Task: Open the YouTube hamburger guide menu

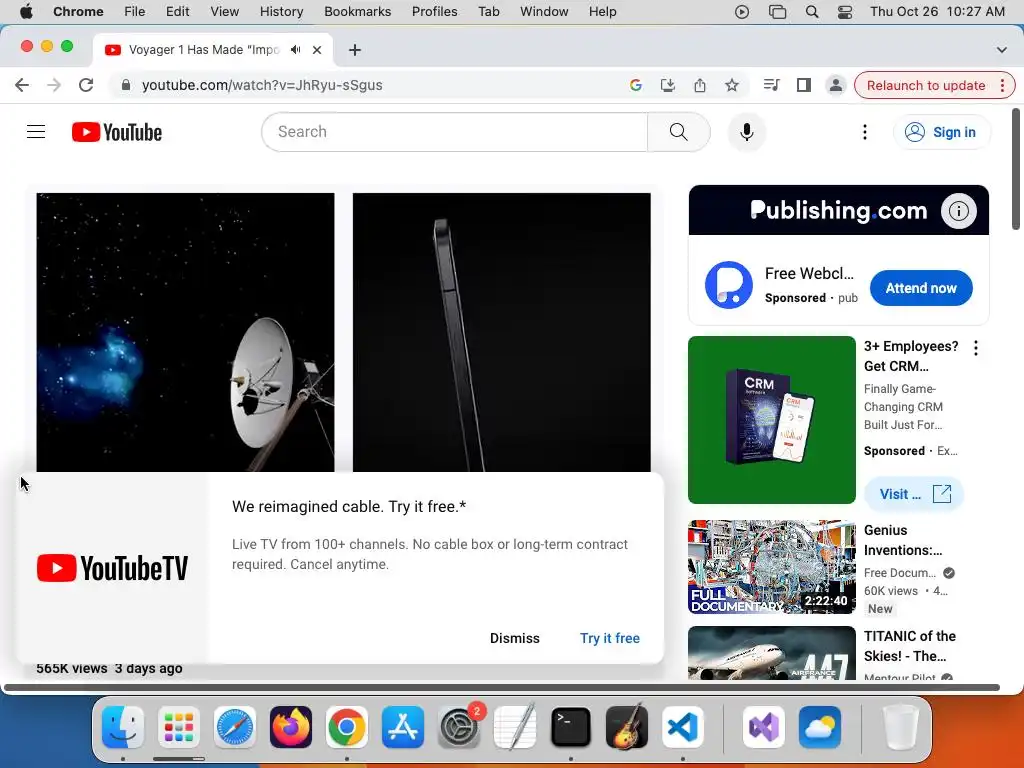Action: pos(36,132)
